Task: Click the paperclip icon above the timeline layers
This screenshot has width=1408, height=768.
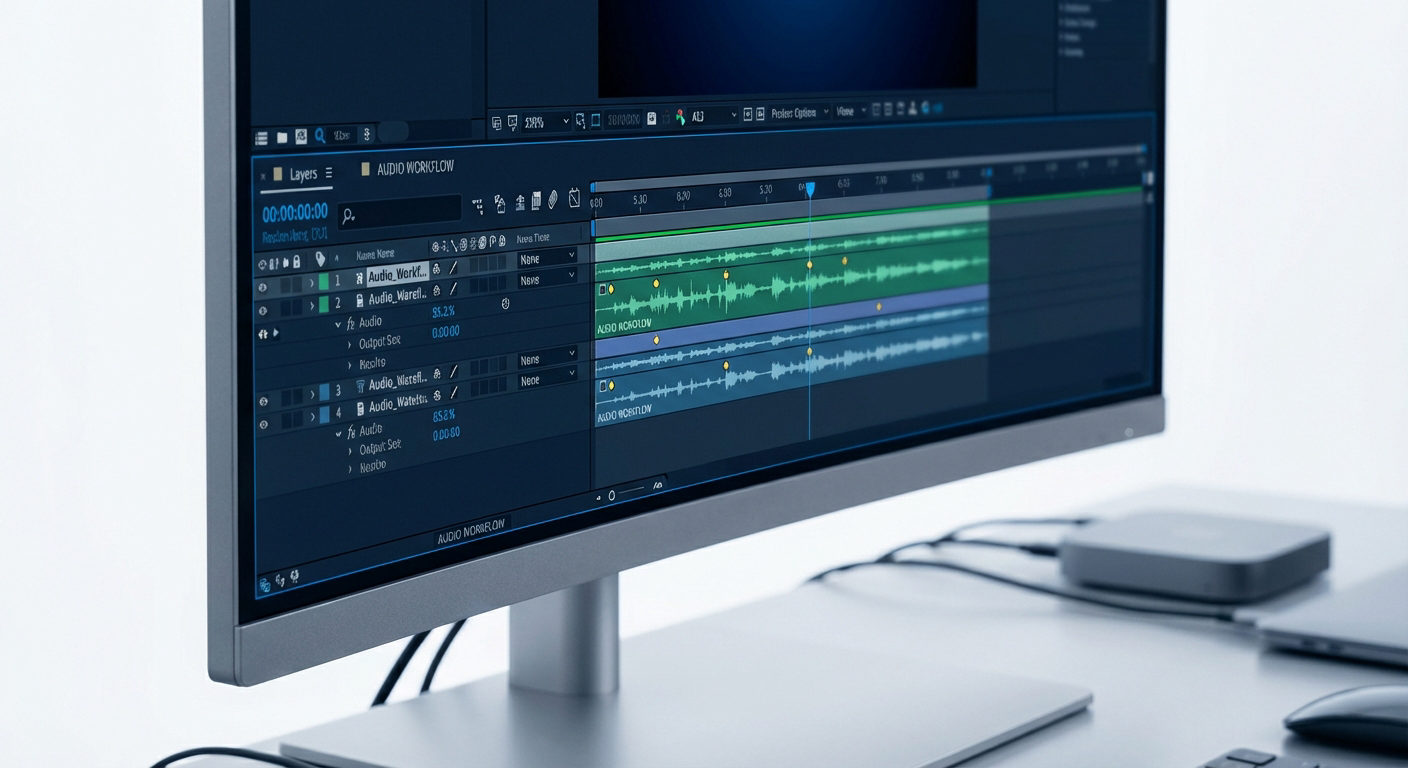Action: click(551, 200)
